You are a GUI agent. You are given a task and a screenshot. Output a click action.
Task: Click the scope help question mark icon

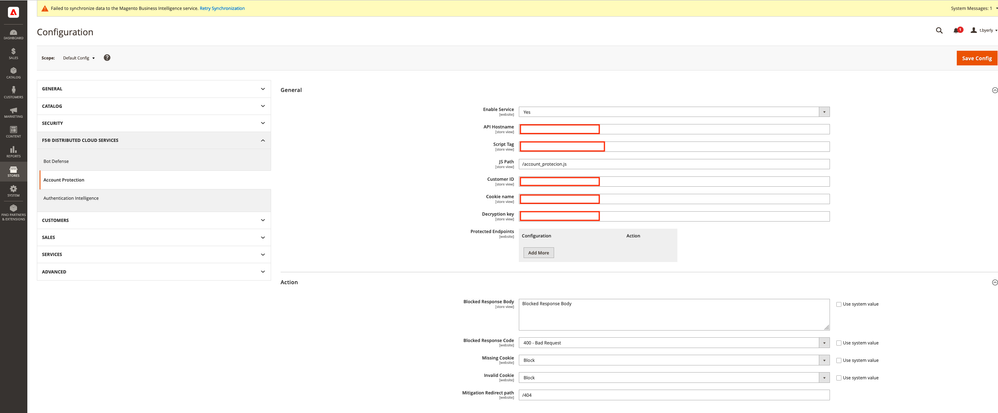click(x=107, y=57)
